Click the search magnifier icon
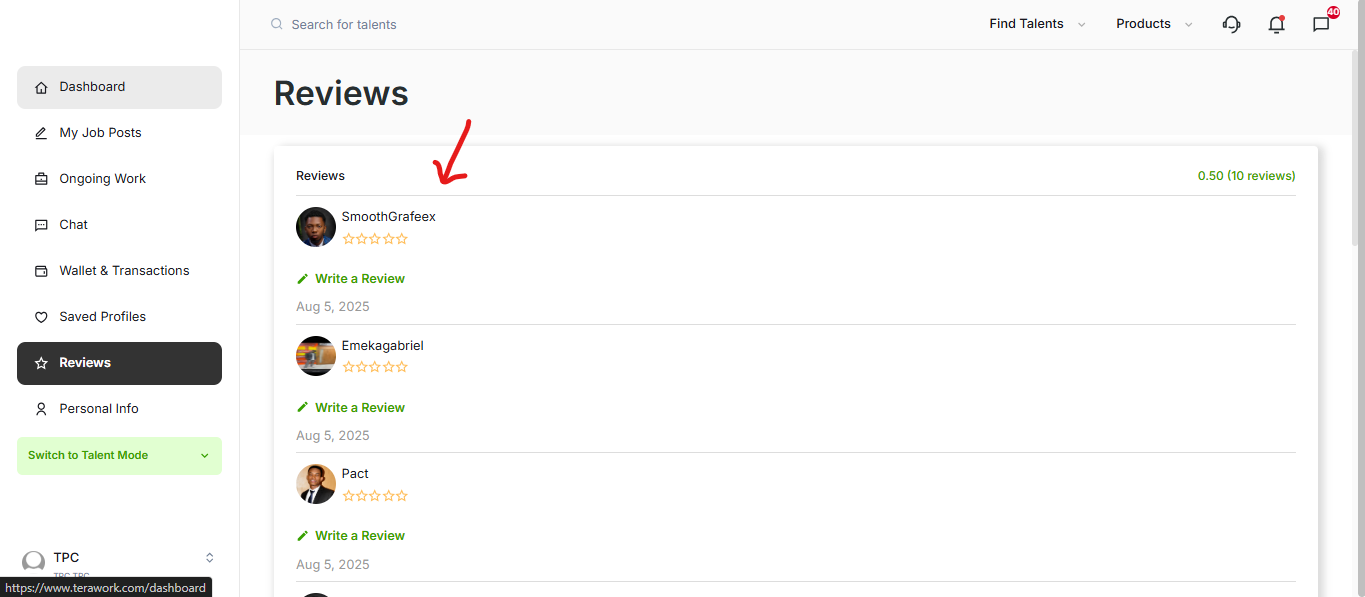 click(277, 24)
